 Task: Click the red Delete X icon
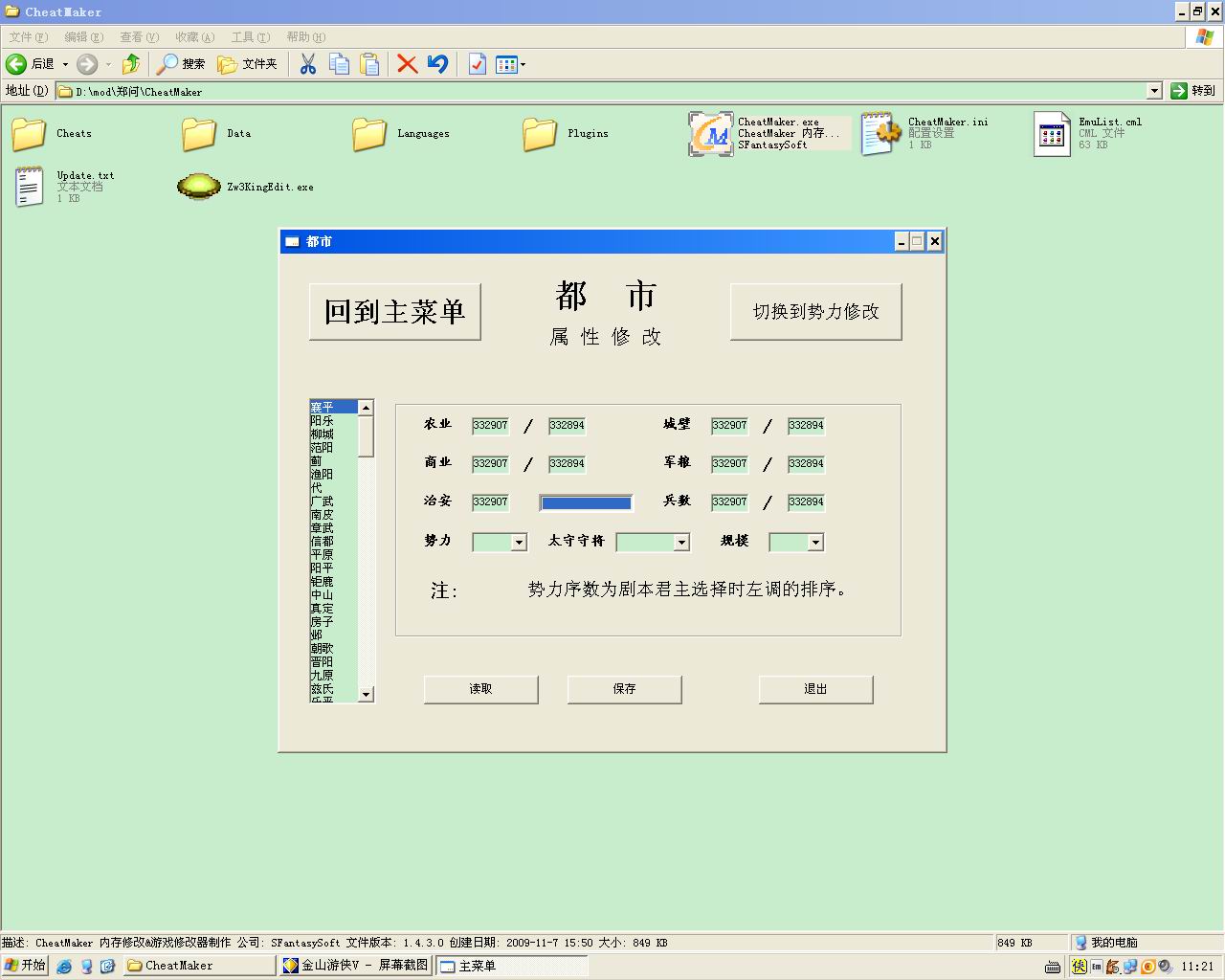tap(408, 64)
